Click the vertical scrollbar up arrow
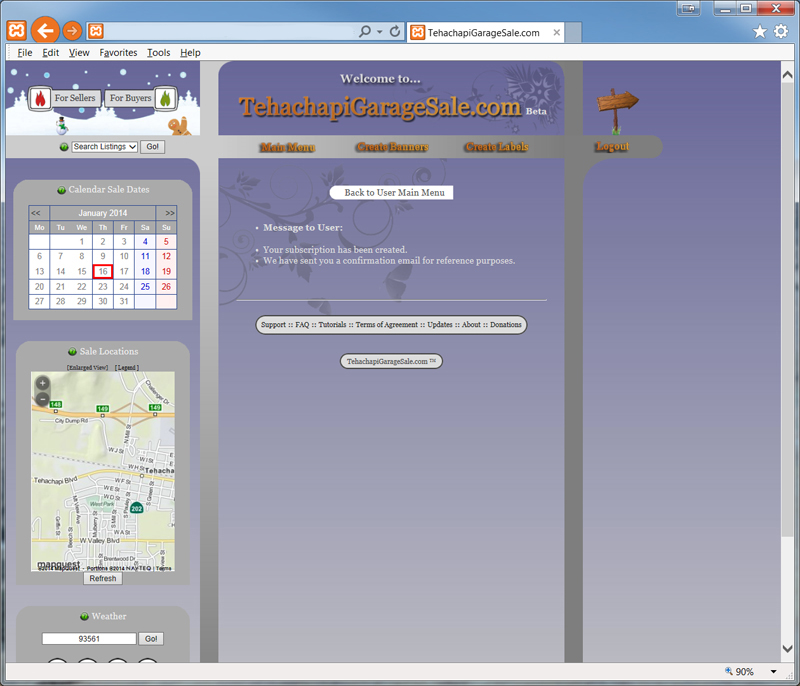This screenshot has height=686, width=800. pos(787,75)
